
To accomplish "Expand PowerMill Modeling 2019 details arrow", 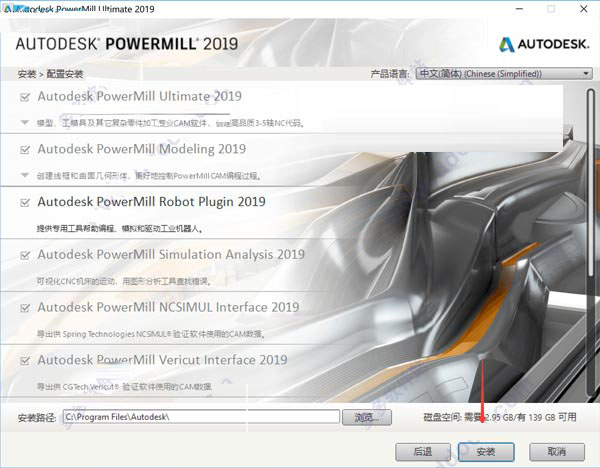I will [x=25, y=175].
